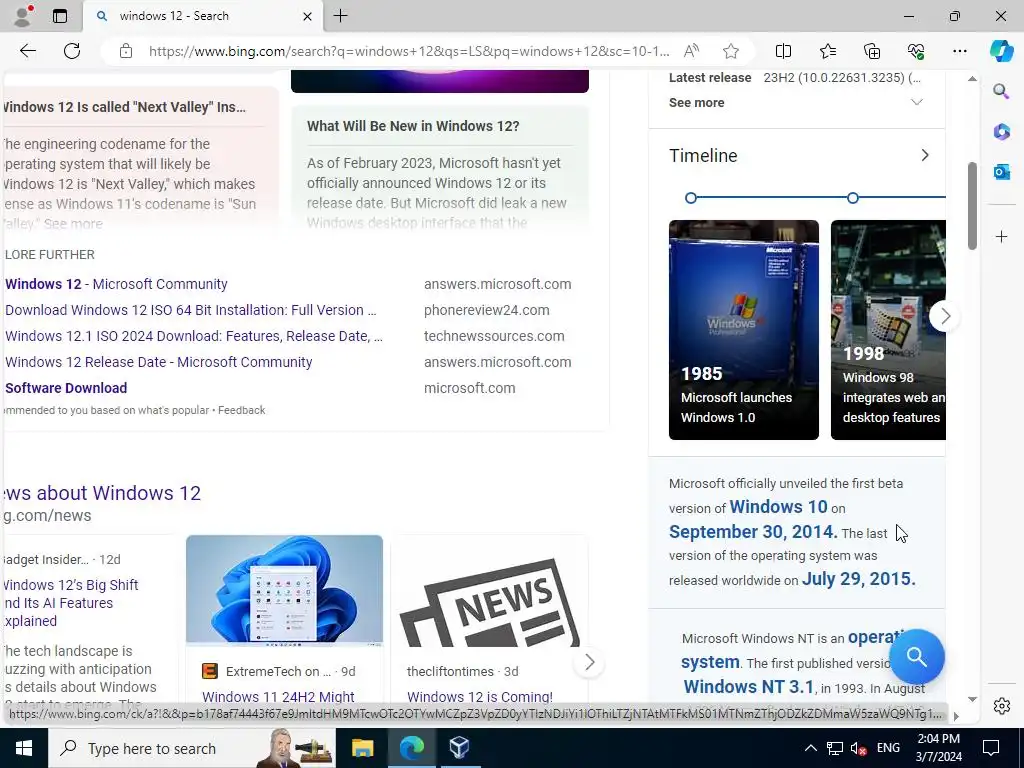This screenshot has height=768, width=1024.
Task: Switch ENG input language indicator
Action: click(x=888, y=748)
